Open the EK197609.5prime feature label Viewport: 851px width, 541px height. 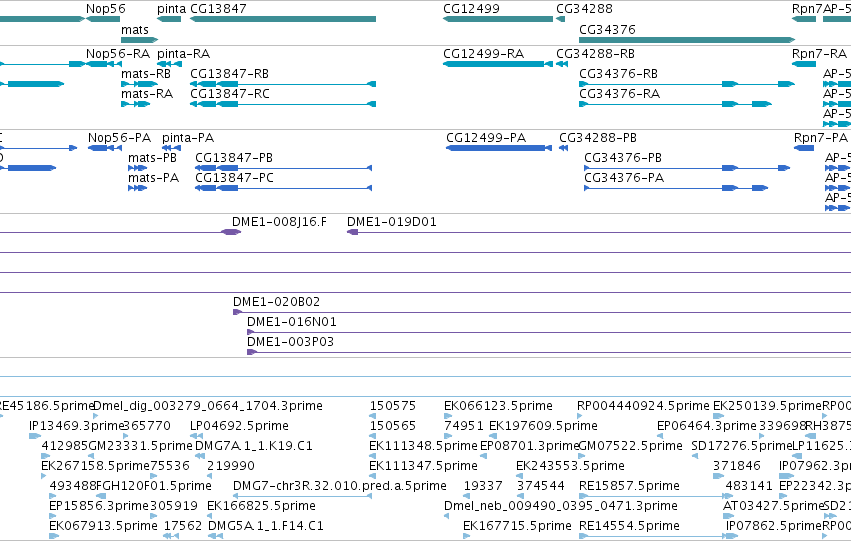point(543,426)
